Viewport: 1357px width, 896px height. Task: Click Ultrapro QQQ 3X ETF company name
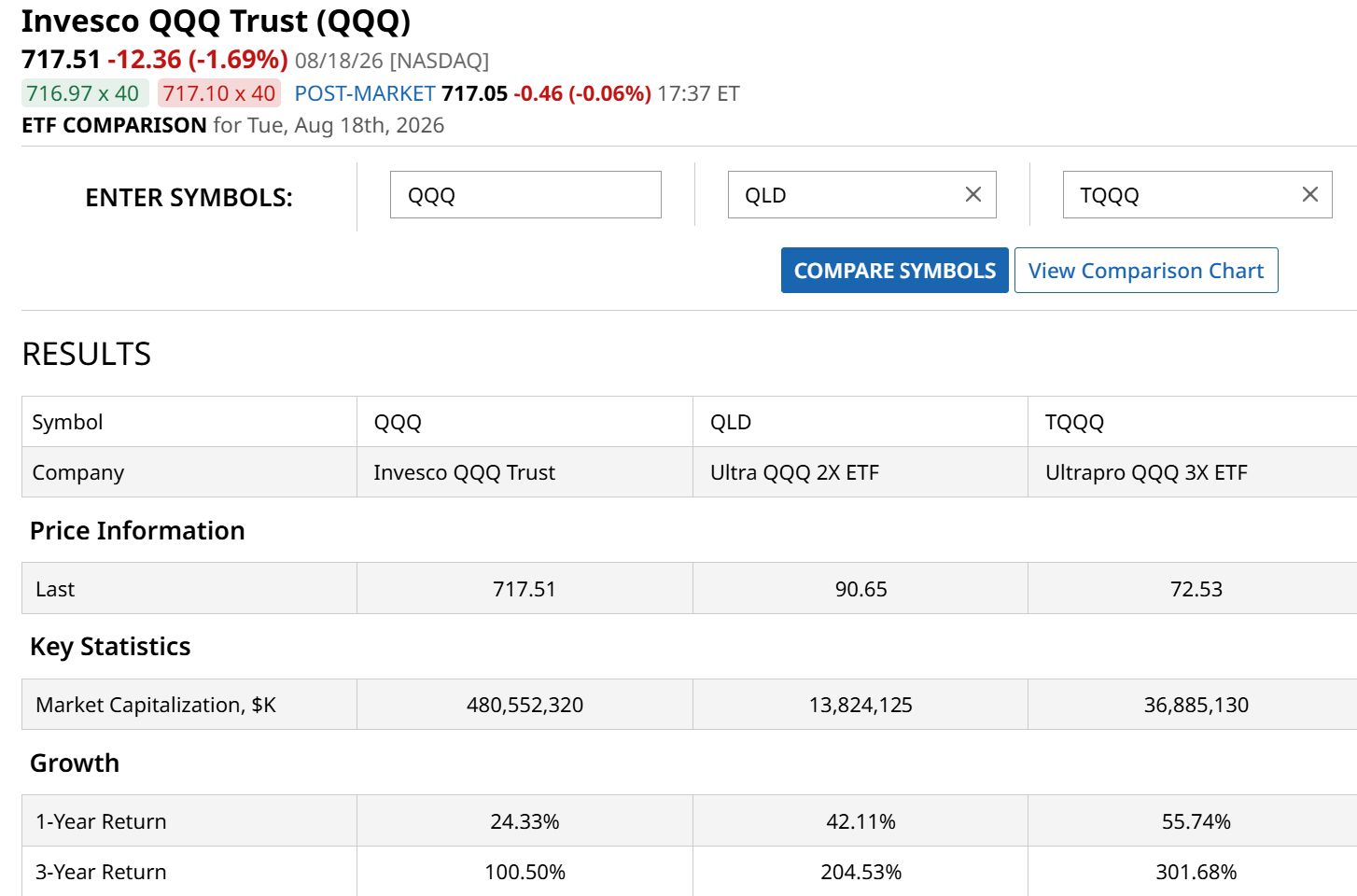coord(1146,472)
